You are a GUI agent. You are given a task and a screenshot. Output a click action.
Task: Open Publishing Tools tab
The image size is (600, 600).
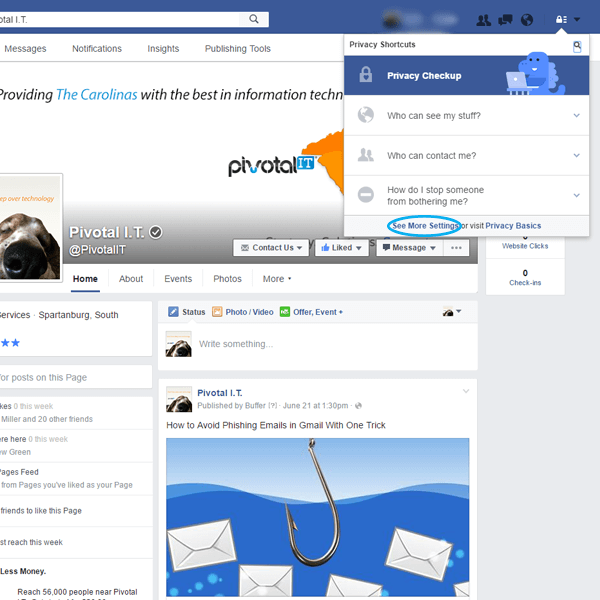click(238, 49)
